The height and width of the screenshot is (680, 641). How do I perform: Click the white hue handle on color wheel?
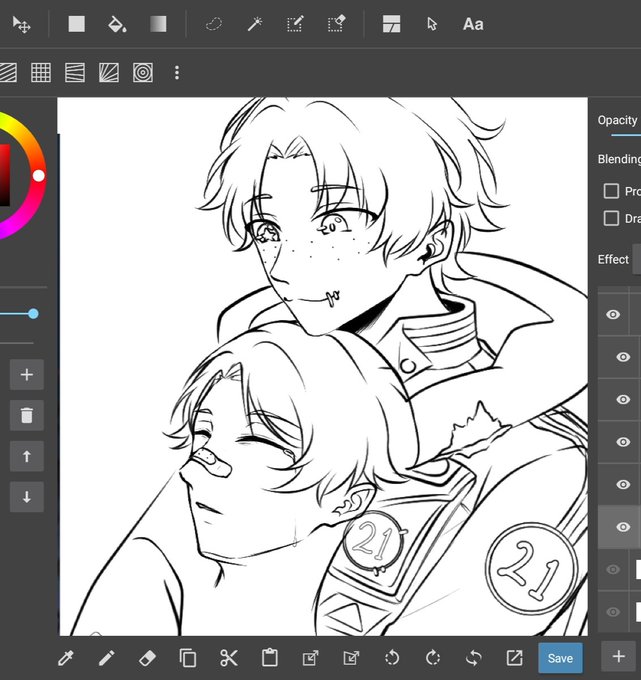pyautogui.click(x=39, y=176)
